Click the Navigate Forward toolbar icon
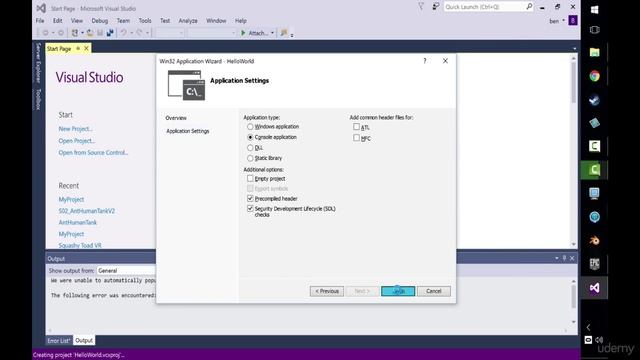The image size is (640, 360). (x=60, y=33)
